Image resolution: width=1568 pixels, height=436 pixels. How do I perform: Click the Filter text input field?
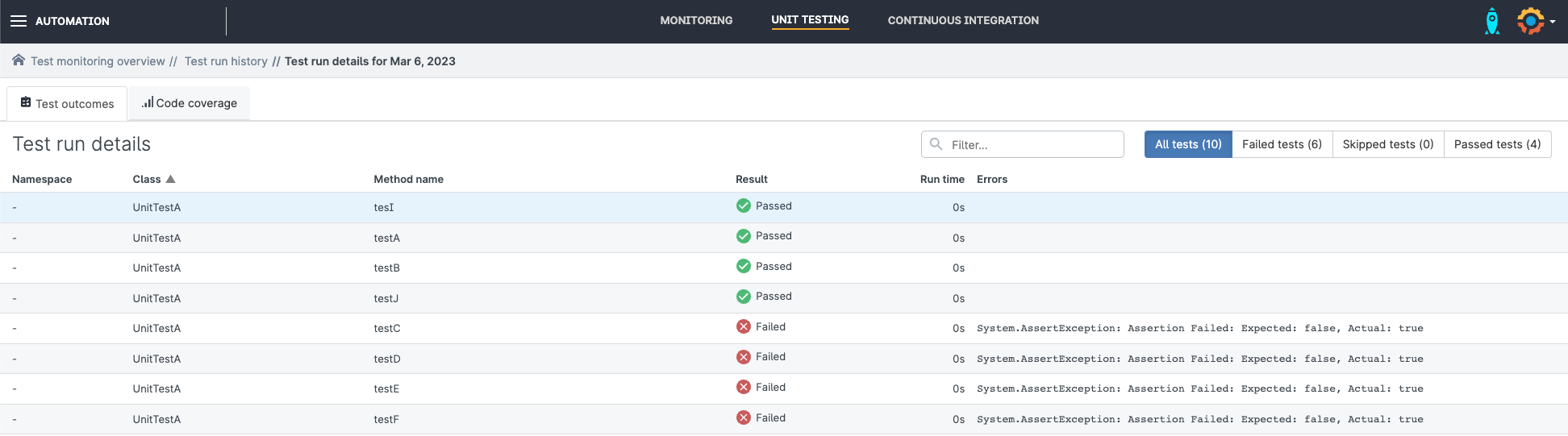coord(1032,145)
